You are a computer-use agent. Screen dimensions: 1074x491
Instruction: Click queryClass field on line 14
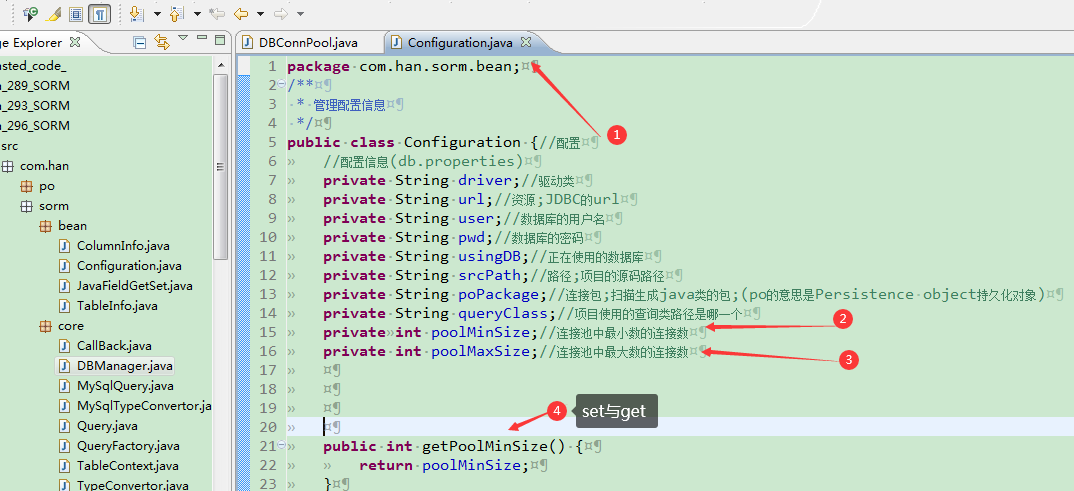503,313
